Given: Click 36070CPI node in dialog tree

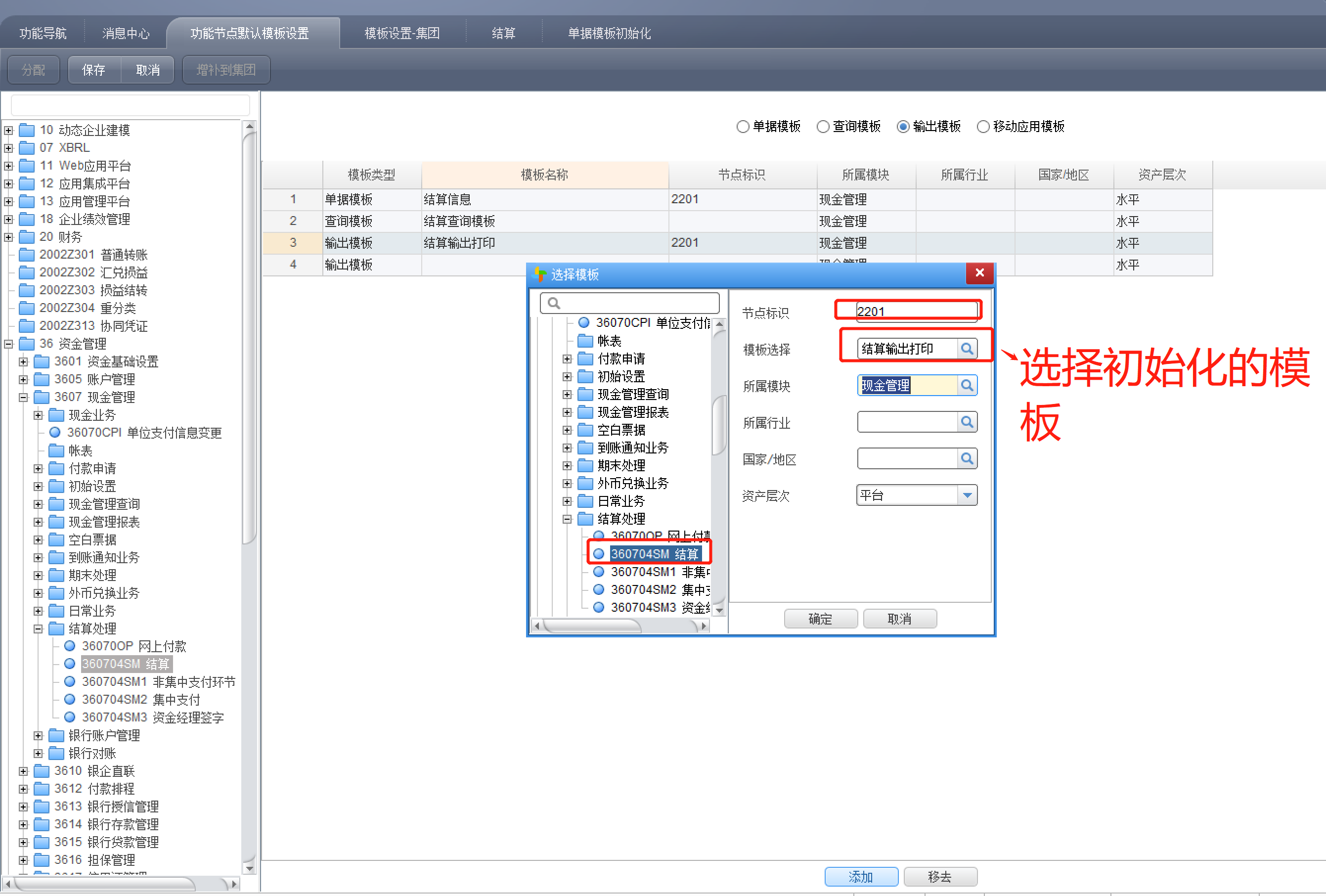Looking at the screenshot, I should [x=645, y=322].
